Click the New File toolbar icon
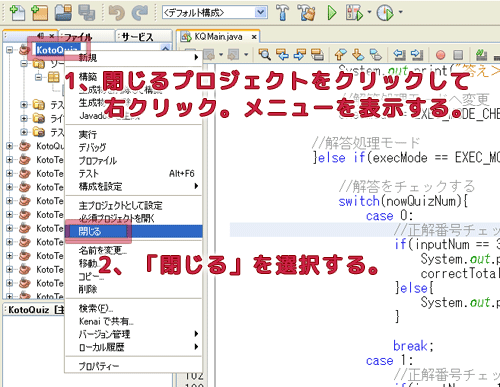The height and width of the screenshot is (387, 500). point(17,13)
